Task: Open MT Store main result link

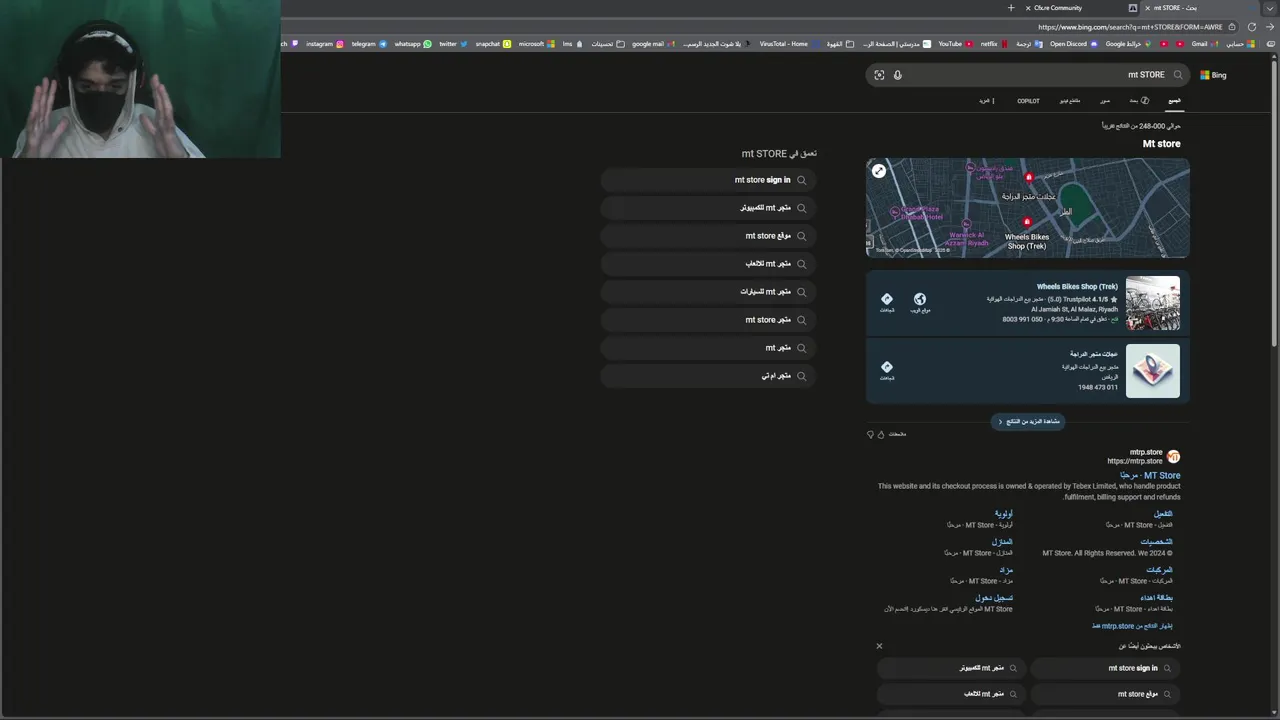Action: click(x=1151, y=476)
